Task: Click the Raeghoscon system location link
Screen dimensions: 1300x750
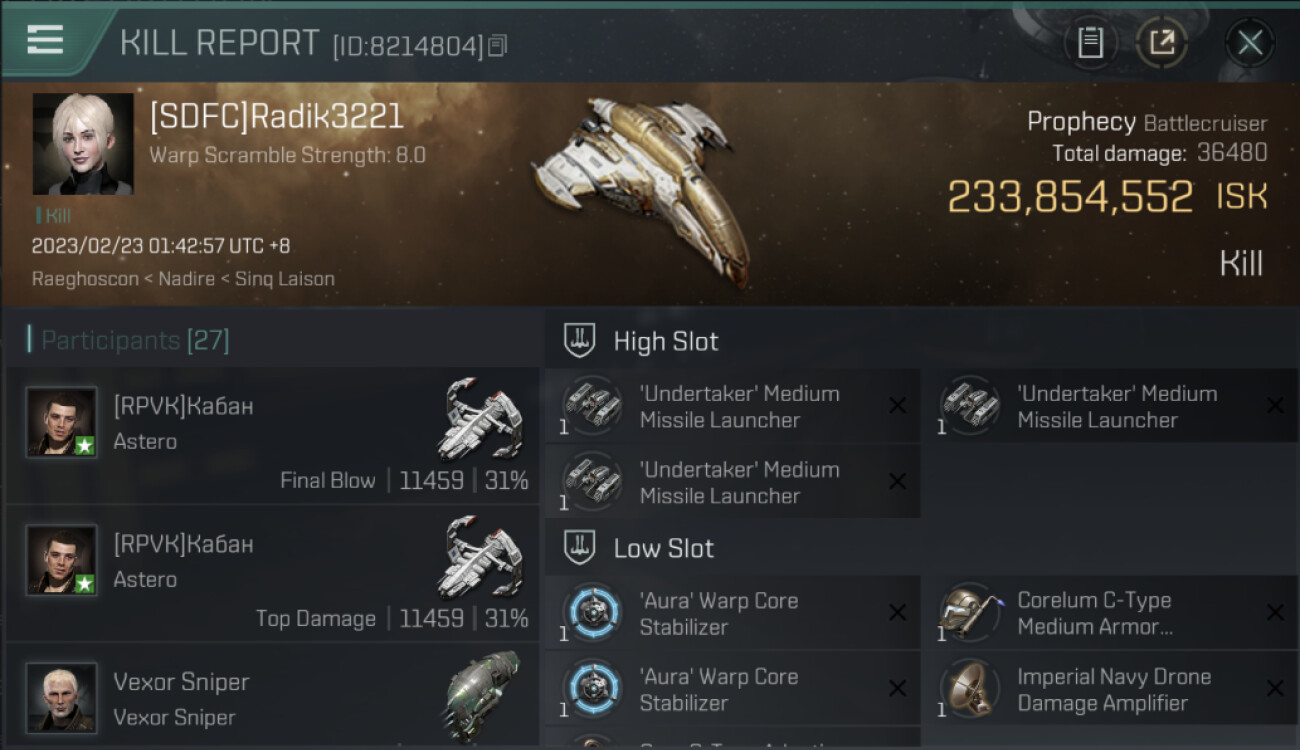Action: tap(85, 279)
